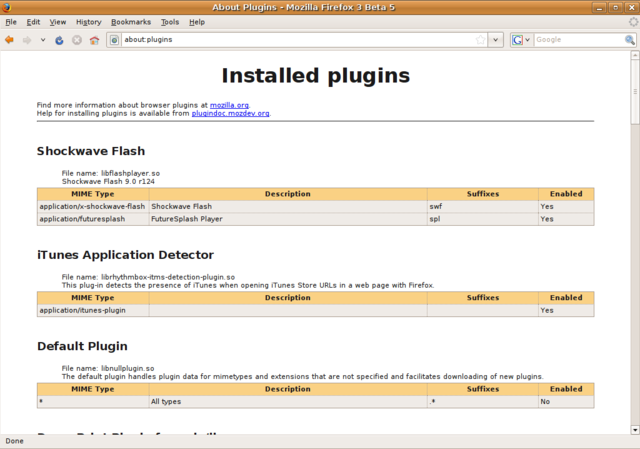Image resolution: width=640 pixels, height=449 pixels.
Task: Open the search engine selector dropdown
Action: point(521,40)
